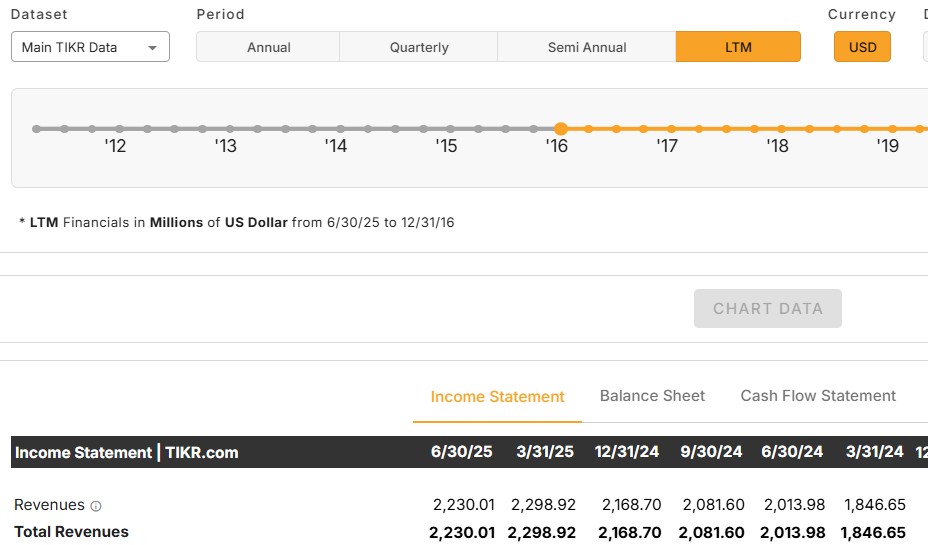Click the large orange timeline handle at '16
This screenshot has width=928, height=545.
(x=561, y=129)
